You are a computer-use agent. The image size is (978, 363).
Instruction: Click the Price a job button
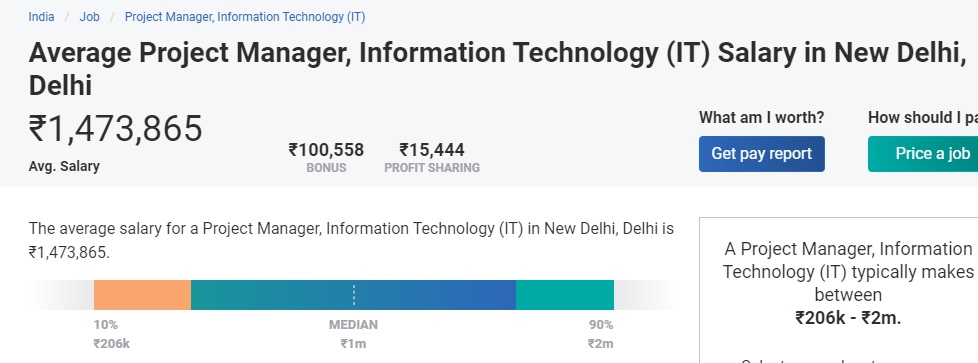pos(923,153)
